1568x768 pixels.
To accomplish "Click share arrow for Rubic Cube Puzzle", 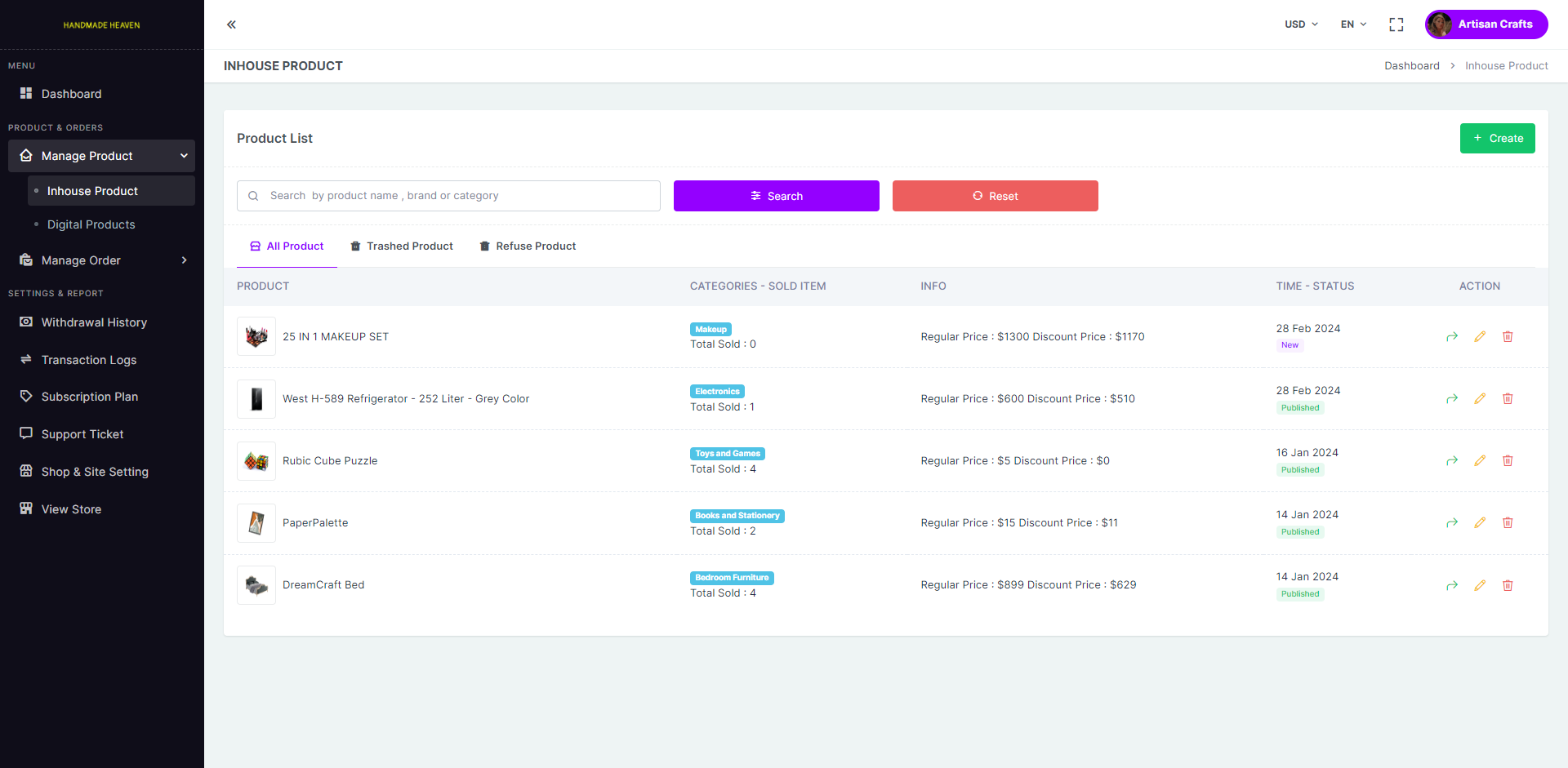I will click(1451, 461).
